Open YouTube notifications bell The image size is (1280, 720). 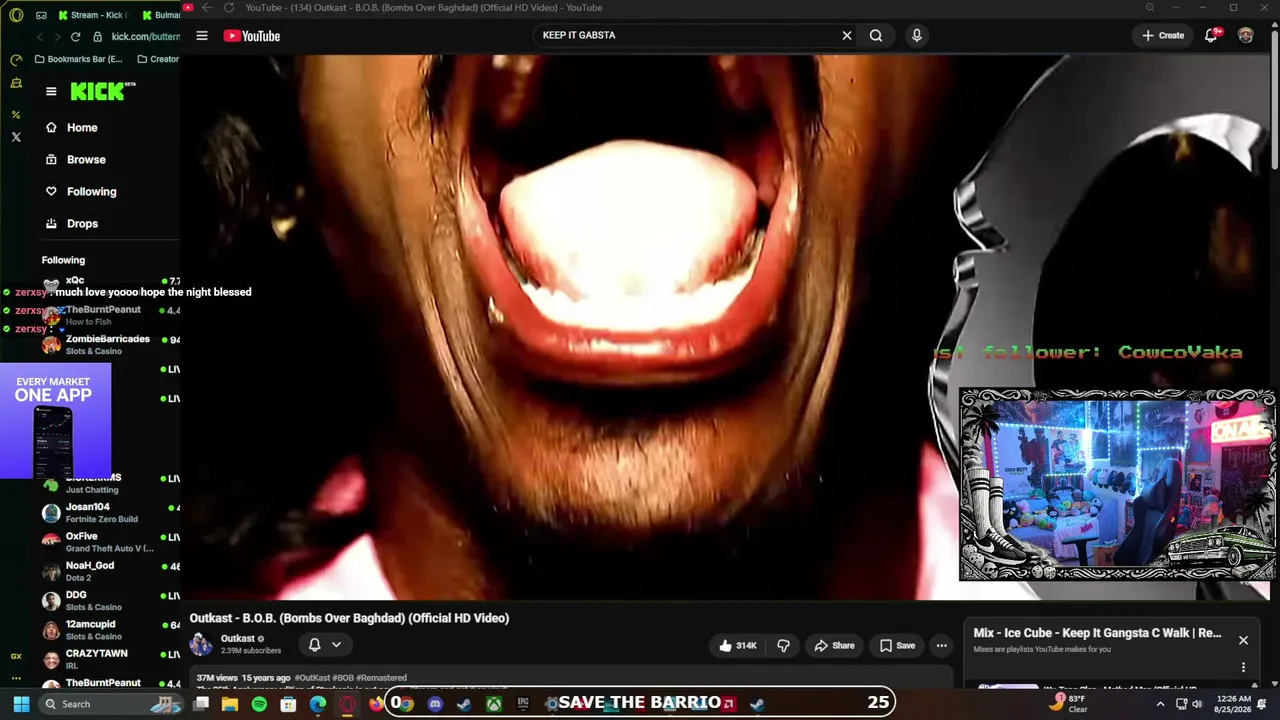(1211, 36)
